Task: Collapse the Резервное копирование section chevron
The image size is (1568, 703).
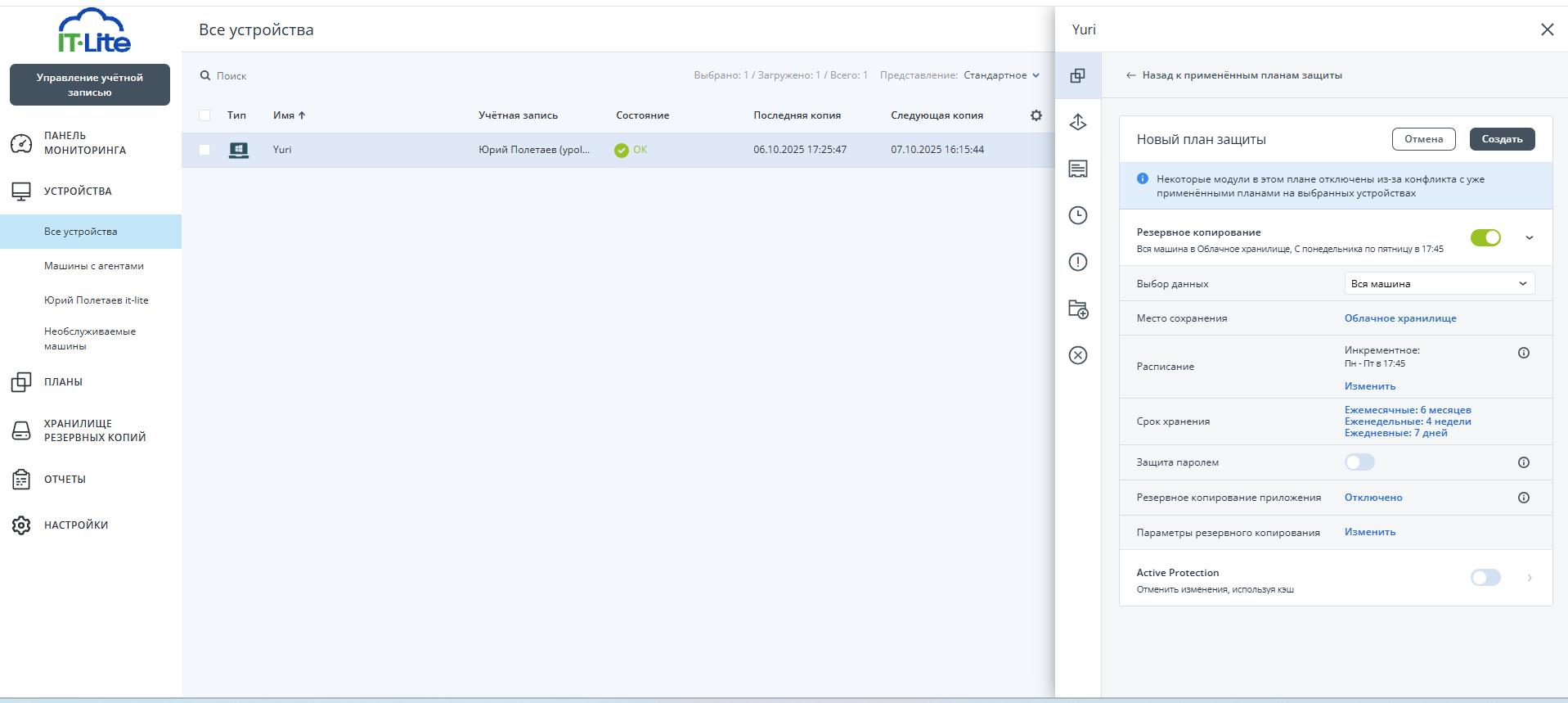Action: pyautogui.click(x=1529, y=238)
